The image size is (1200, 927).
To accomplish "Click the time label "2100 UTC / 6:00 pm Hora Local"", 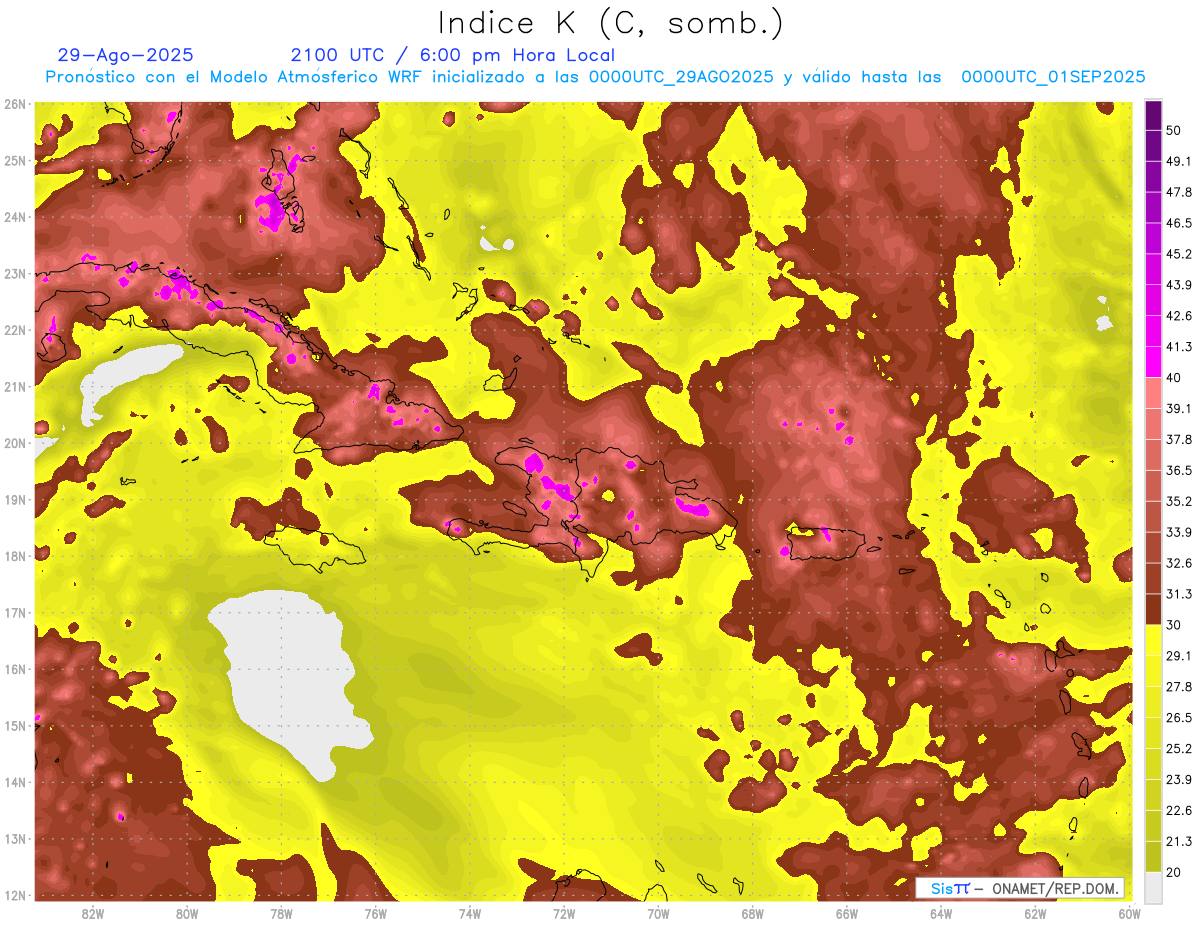I will [452, 55].
